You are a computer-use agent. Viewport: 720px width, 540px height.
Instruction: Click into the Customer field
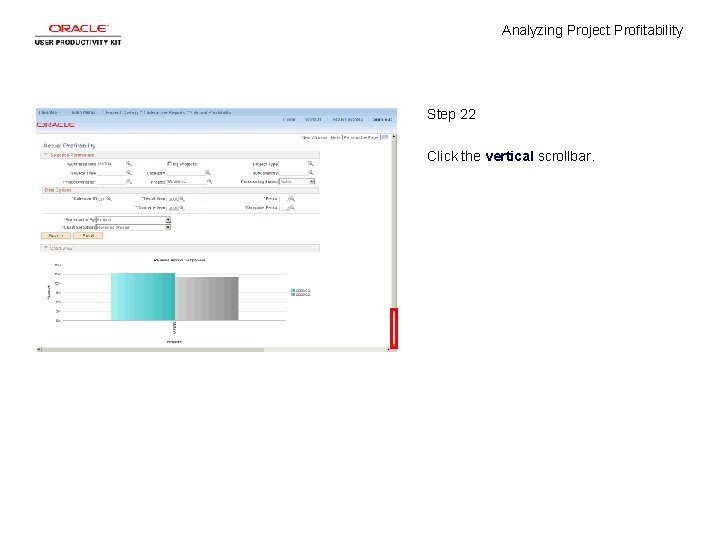[186, 173]
